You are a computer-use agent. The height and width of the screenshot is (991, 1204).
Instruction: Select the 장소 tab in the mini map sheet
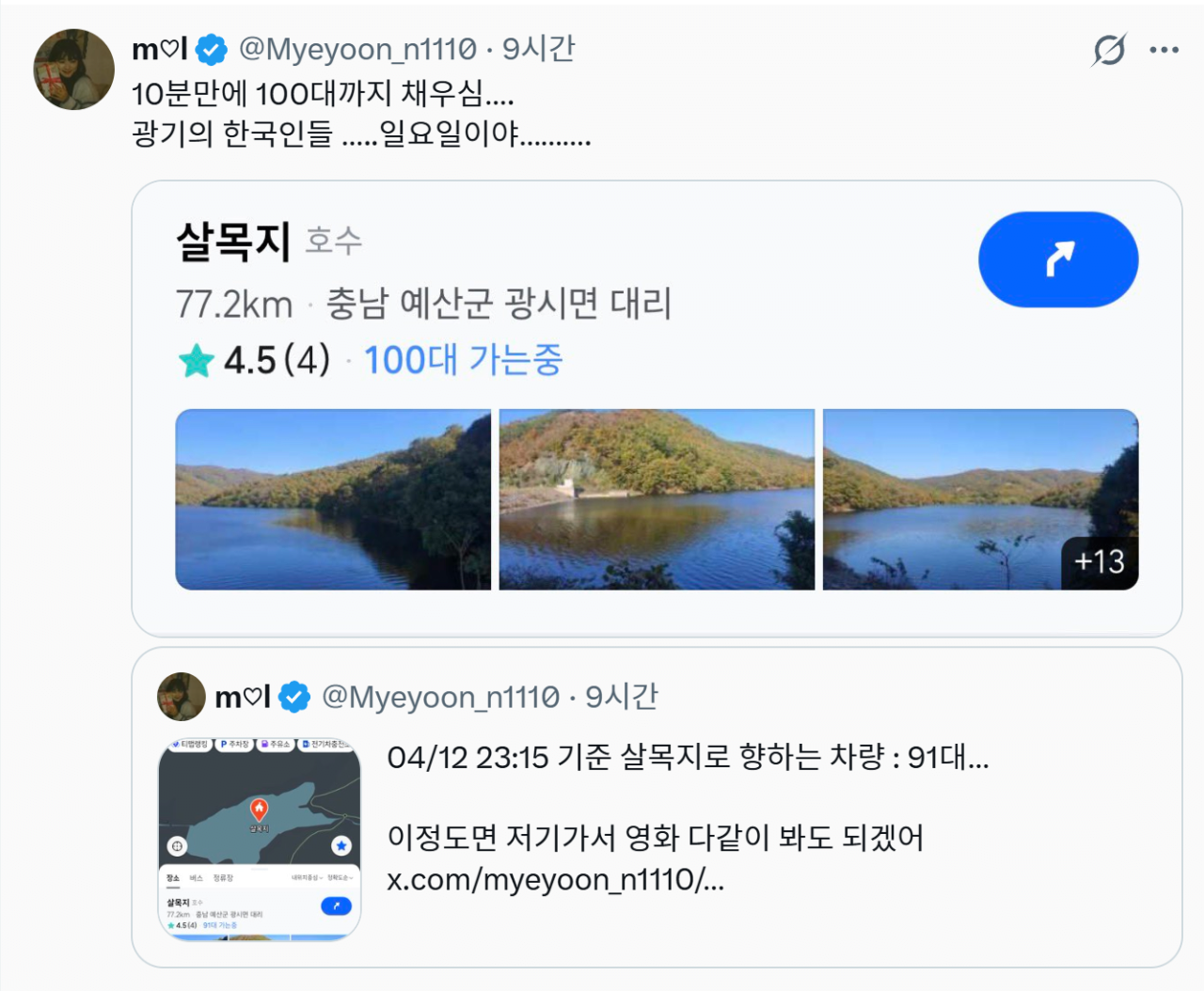point(173,878)
